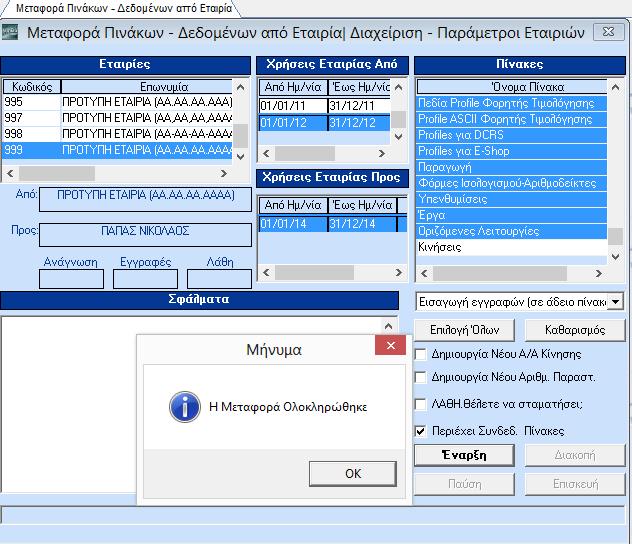Click up arrow of Πίνακες list scrollbar
Screen dimensions: 632x544
[615, 87]
